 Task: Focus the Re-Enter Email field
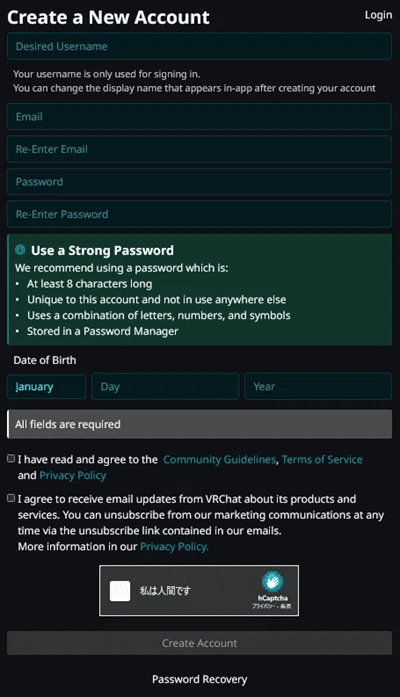200,149
